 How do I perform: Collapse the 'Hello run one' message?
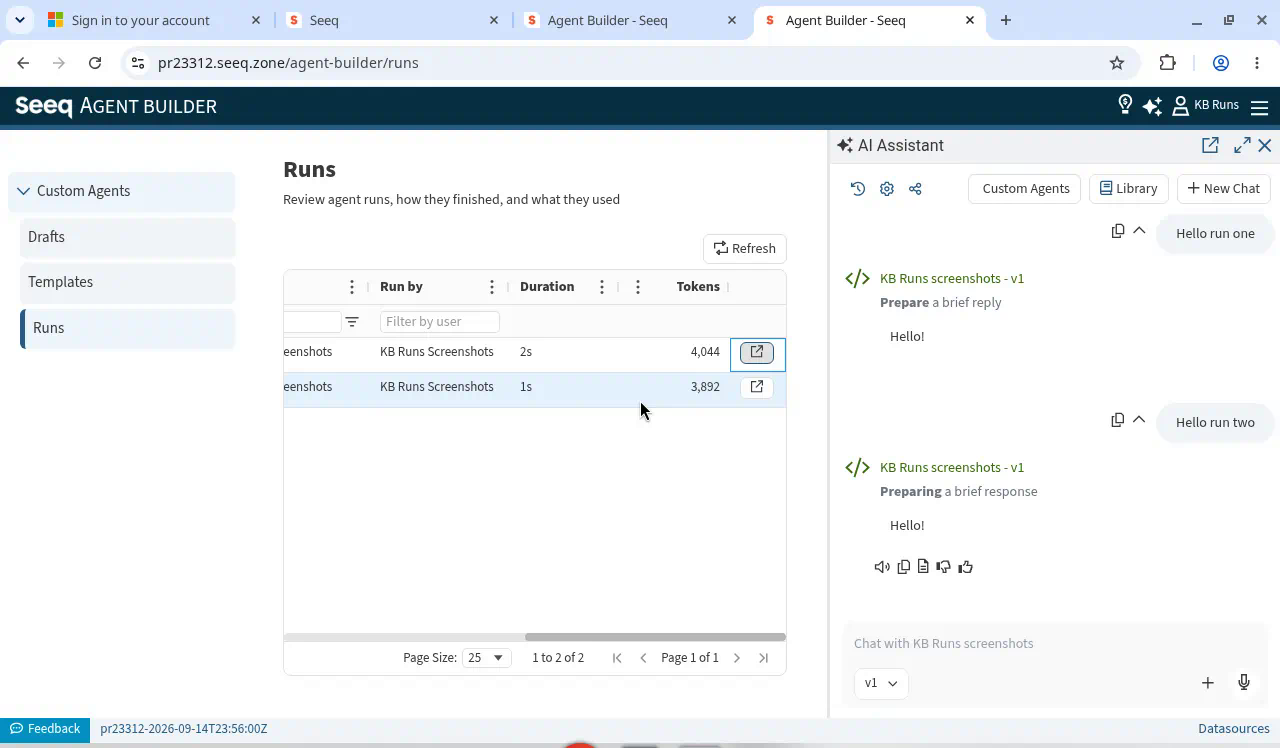tap(1139, 231)
